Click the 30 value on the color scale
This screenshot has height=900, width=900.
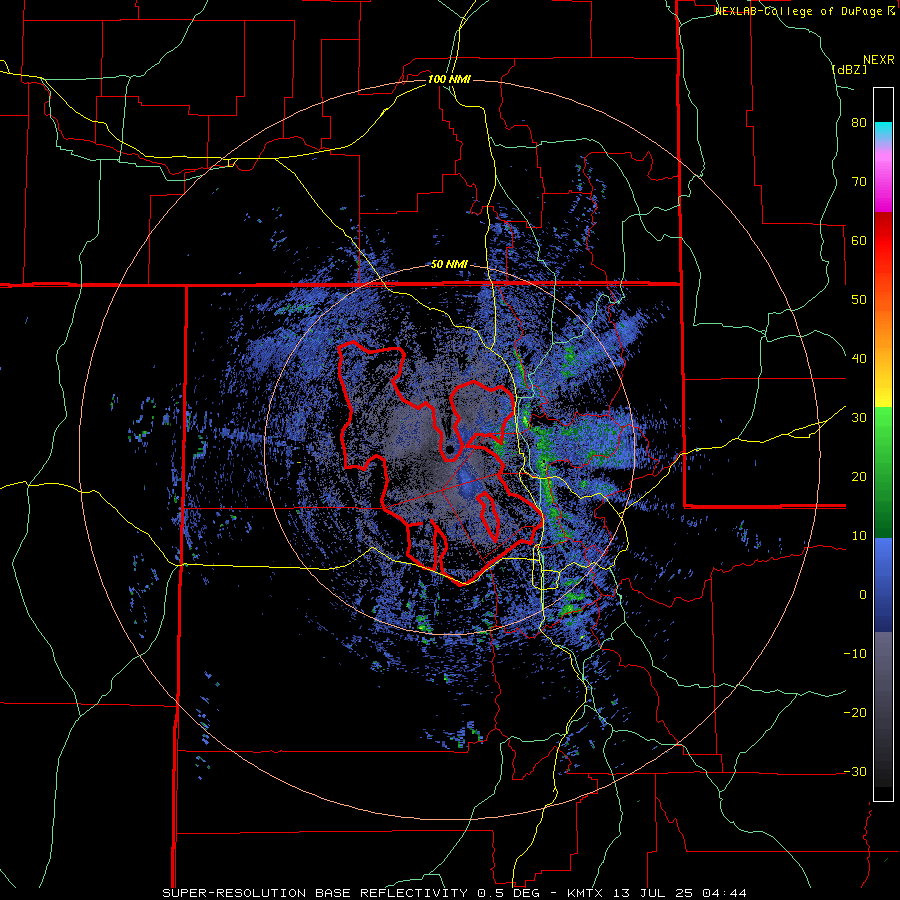coord(859,418)
